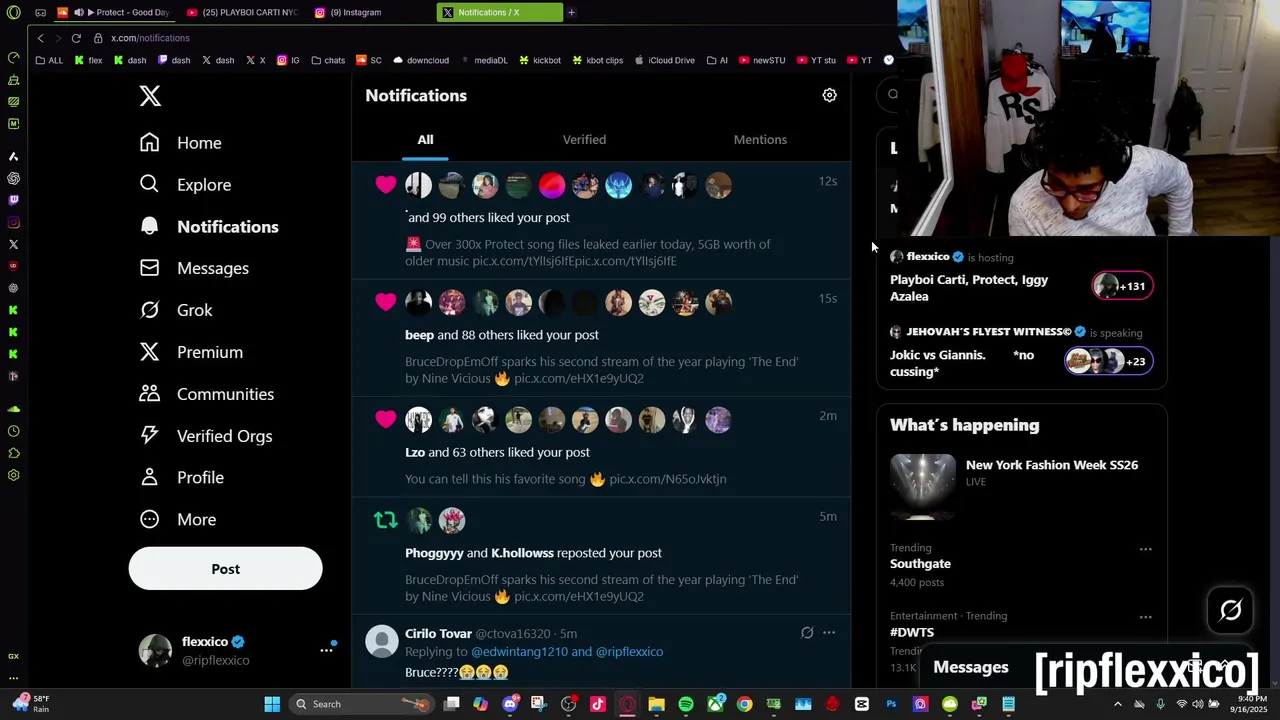Open Windows Start menu
The image size is (1280, 720).
coord(272,704)
